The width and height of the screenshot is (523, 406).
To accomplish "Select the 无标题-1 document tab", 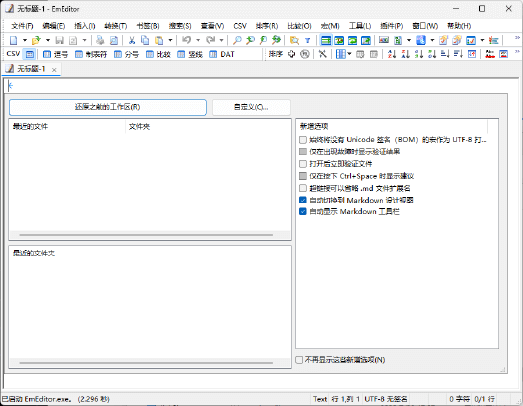I will [31, 69].
